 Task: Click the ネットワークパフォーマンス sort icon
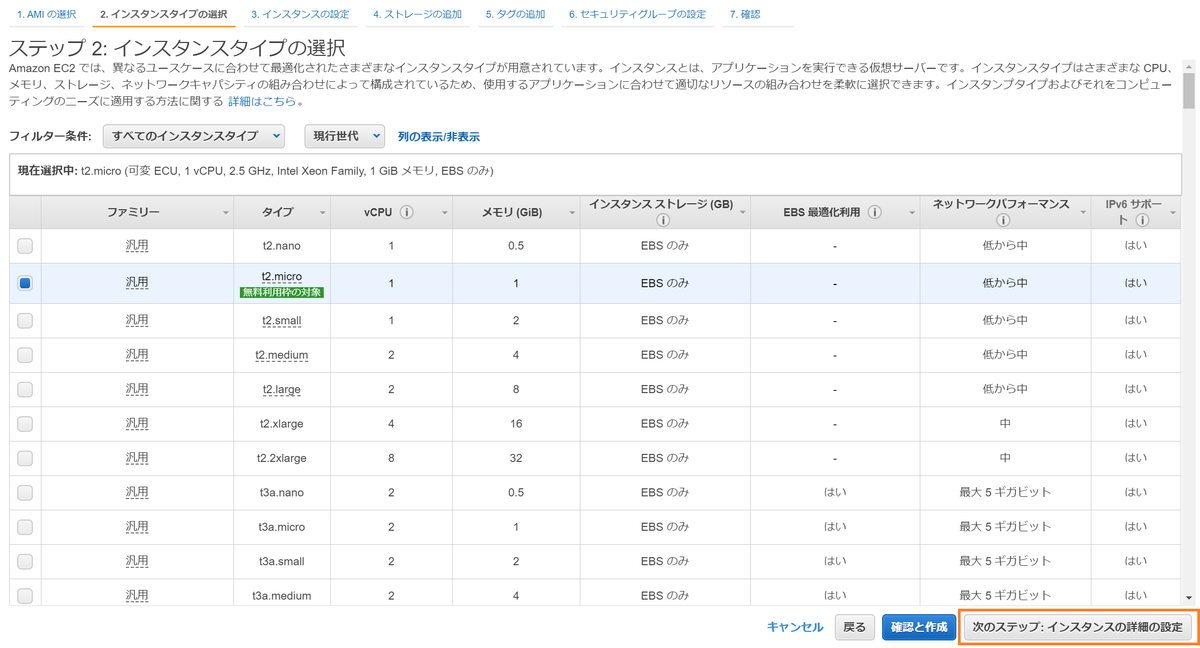coord(1082,213)
